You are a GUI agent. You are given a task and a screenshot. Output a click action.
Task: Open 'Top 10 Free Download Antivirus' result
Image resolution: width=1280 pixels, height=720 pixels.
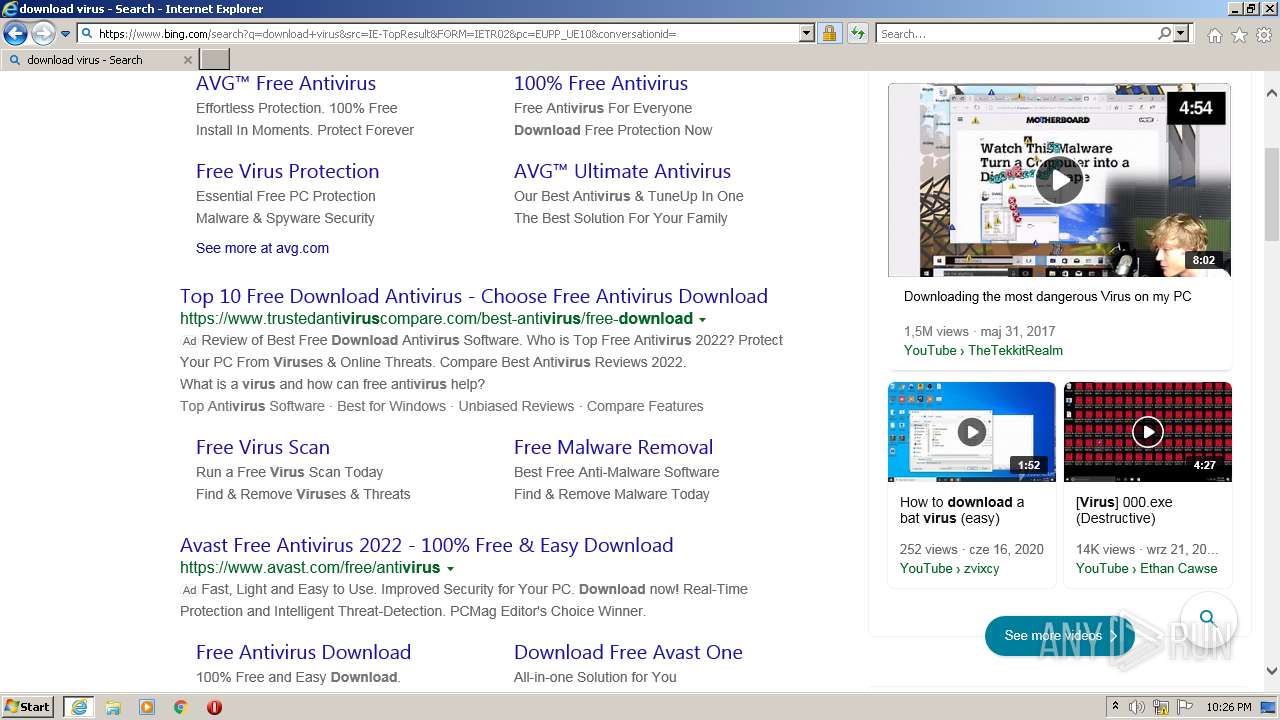(474, 296)
